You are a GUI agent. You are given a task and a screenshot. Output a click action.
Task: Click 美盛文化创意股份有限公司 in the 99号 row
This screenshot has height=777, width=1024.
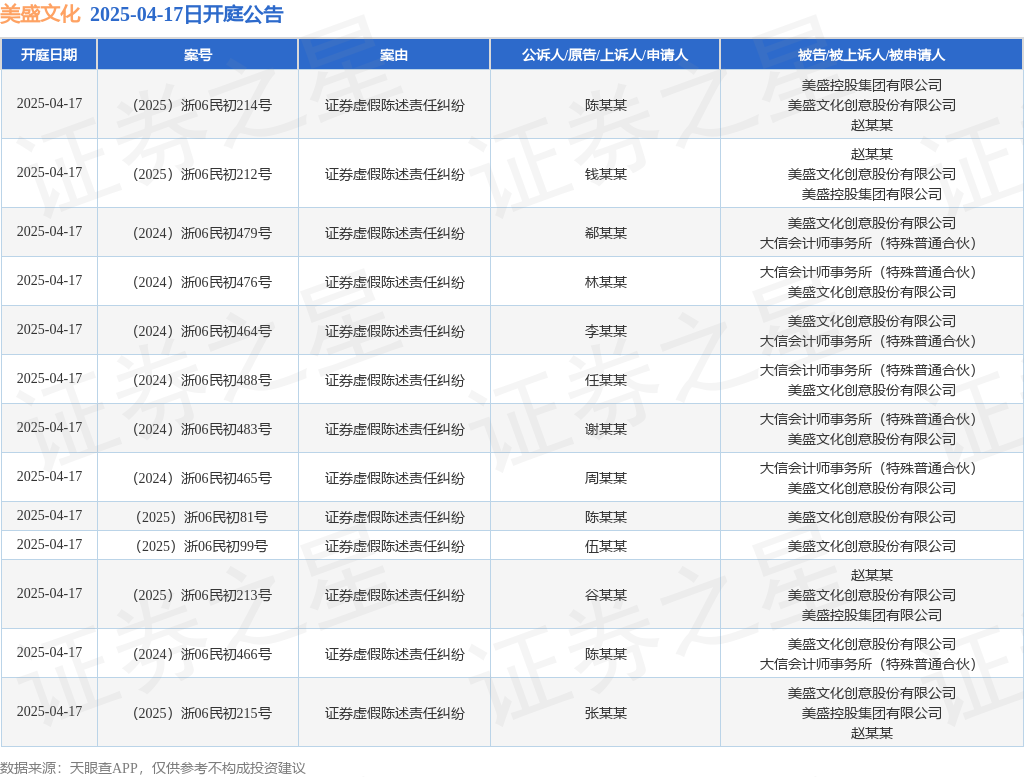point(871,546)
